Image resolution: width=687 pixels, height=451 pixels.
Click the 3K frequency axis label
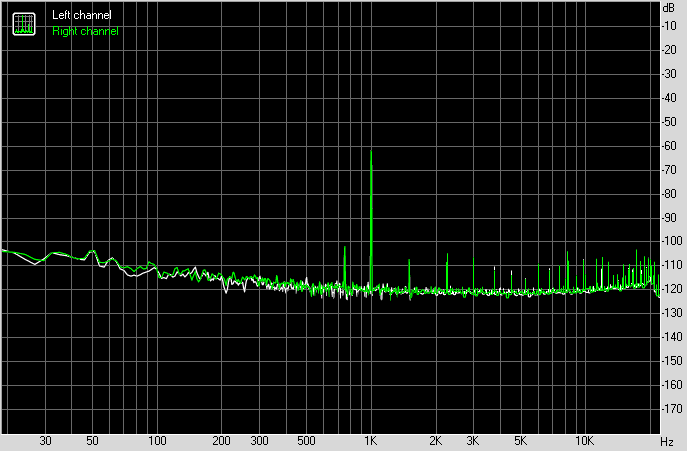pyautogui.click(x=473, y=441)
